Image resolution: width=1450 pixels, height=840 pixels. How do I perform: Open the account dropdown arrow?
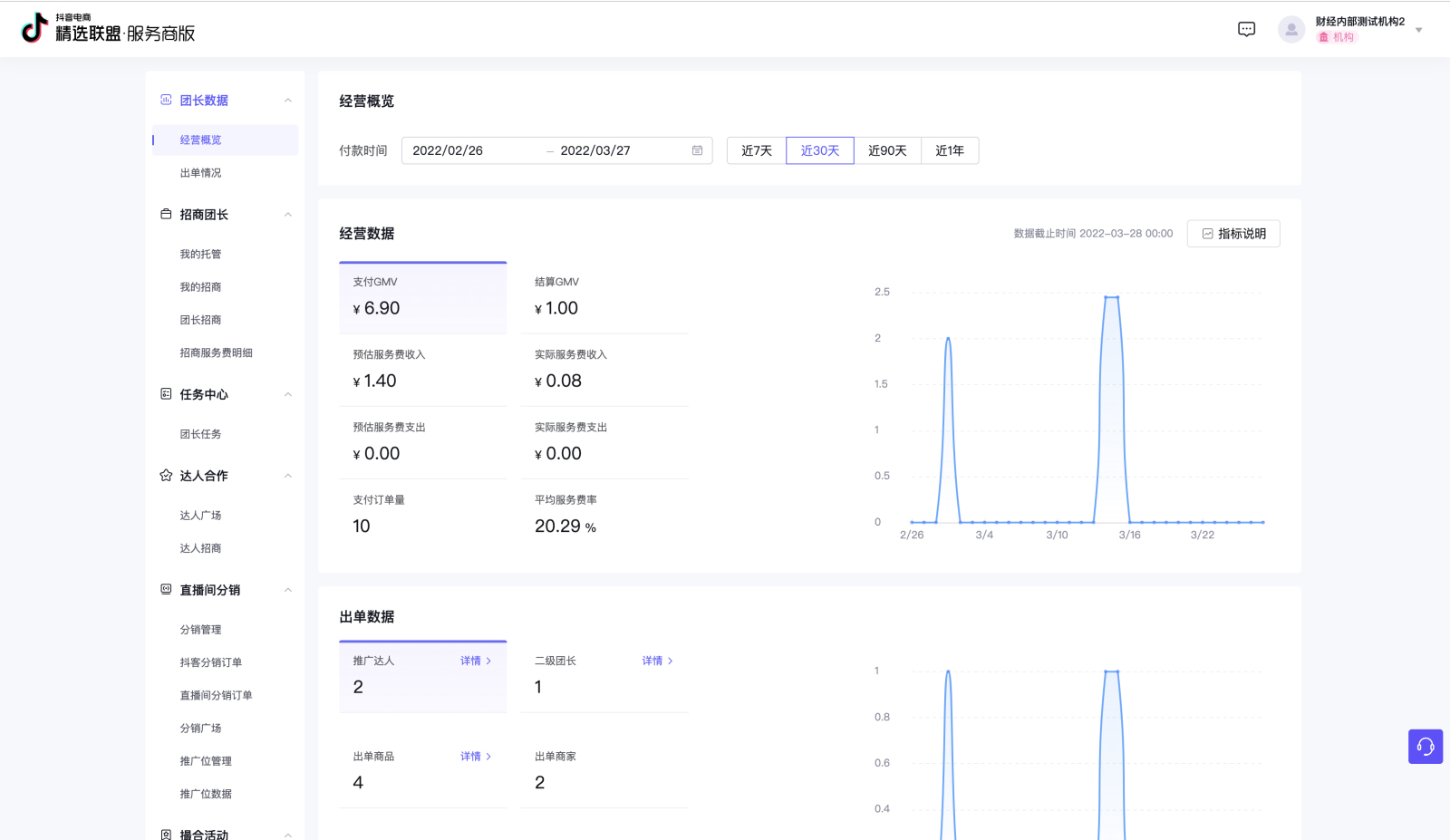(x=1419, y=30)
